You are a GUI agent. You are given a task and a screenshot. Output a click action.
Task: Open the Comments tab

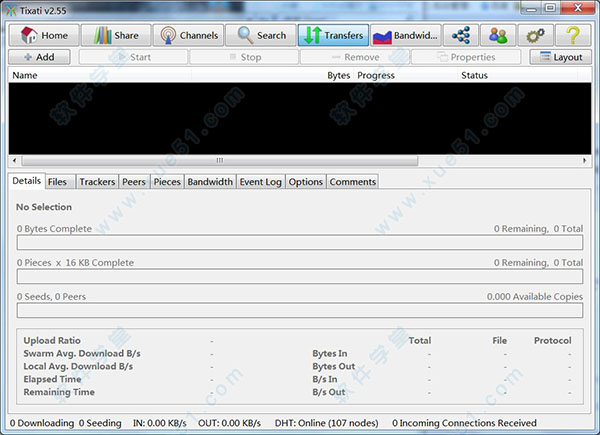point(352,182)
